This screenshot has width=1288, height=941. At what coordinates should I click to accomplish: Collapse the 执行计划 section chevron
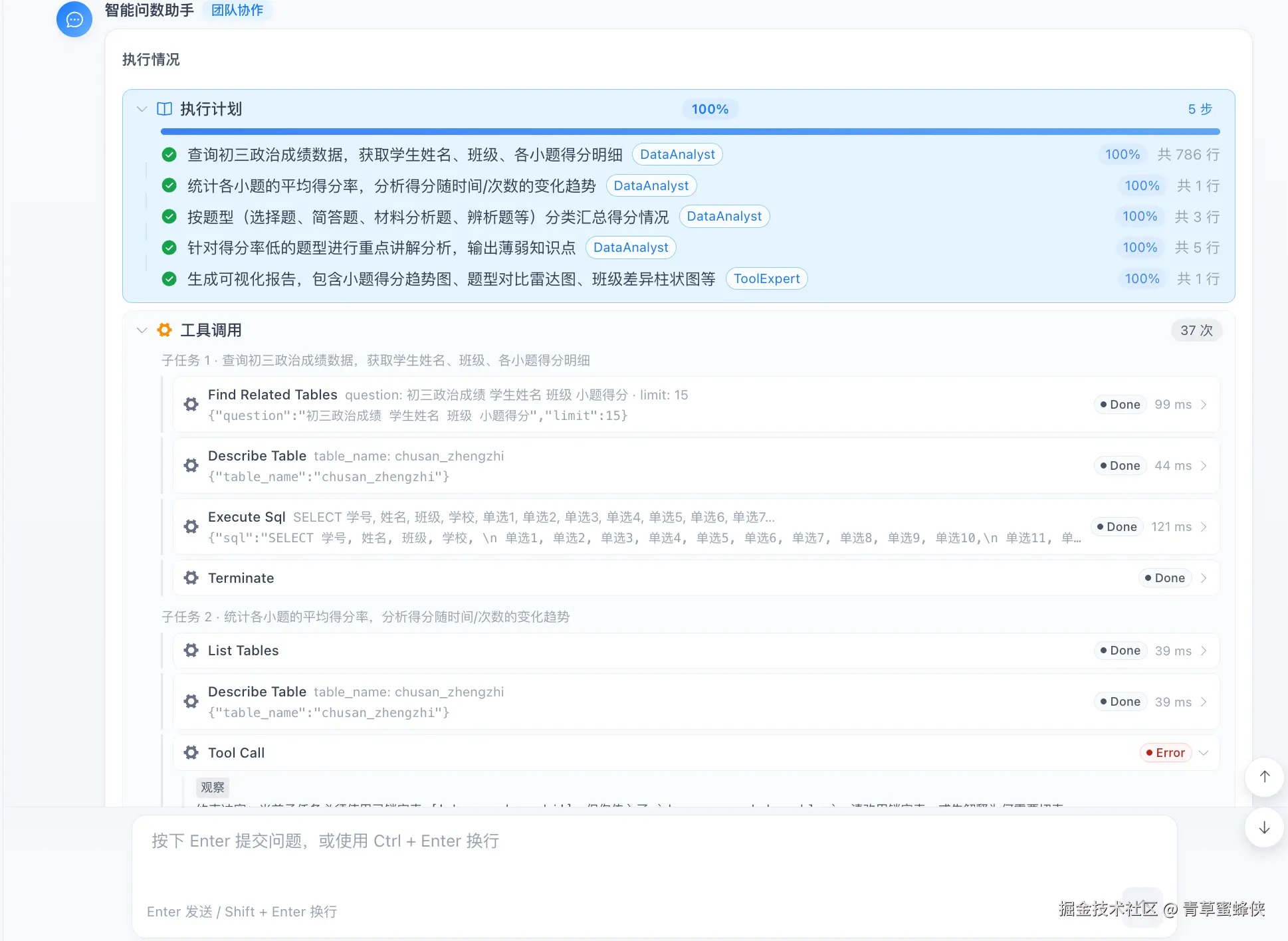tap(142, 109)
